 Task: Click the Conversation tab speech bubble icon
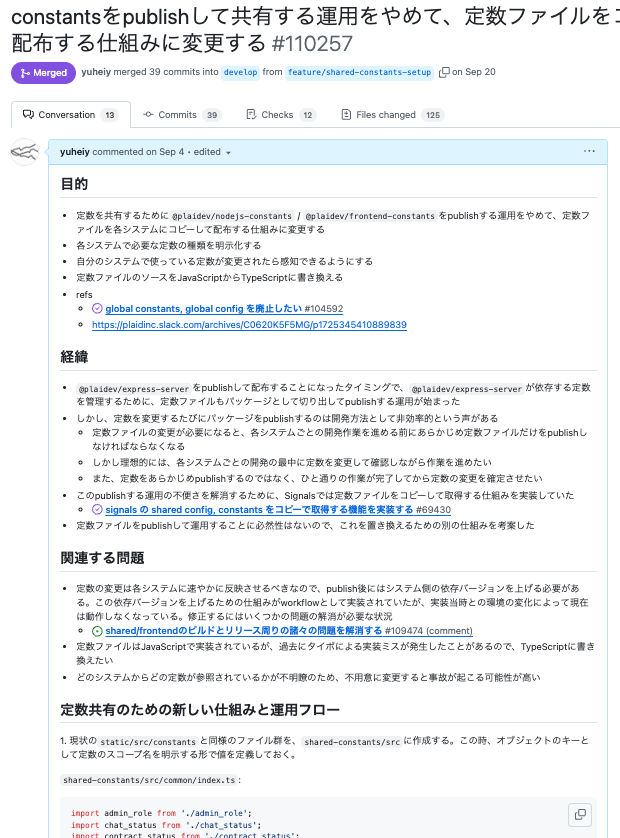[28, 114]
